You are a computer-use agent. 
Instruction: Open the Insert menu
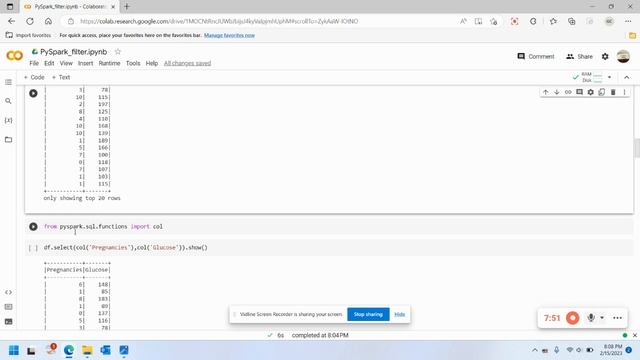tap(85, 63)
